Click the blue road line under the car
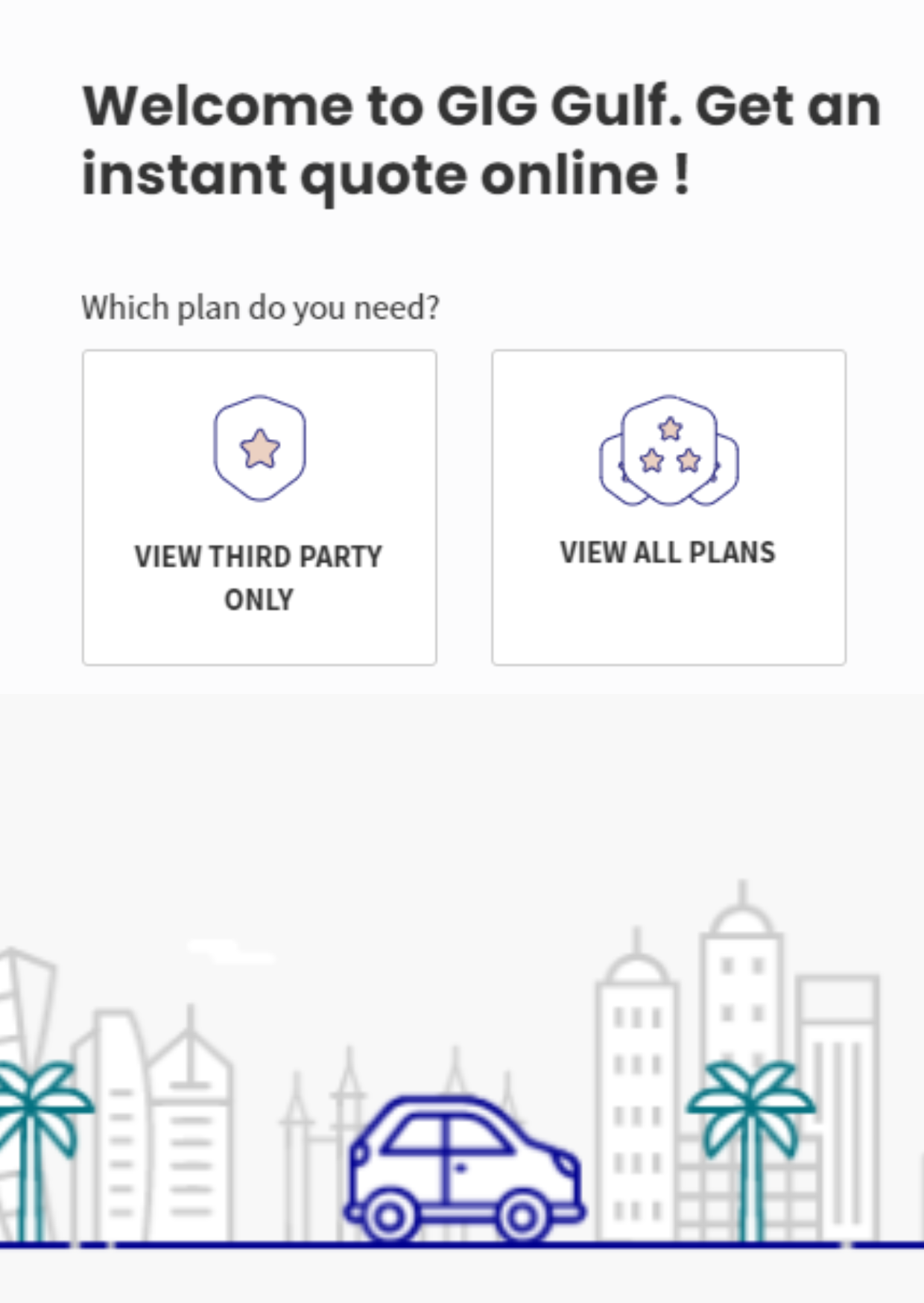Viewport: 924px width, 1303px height. coord(462,1244)
